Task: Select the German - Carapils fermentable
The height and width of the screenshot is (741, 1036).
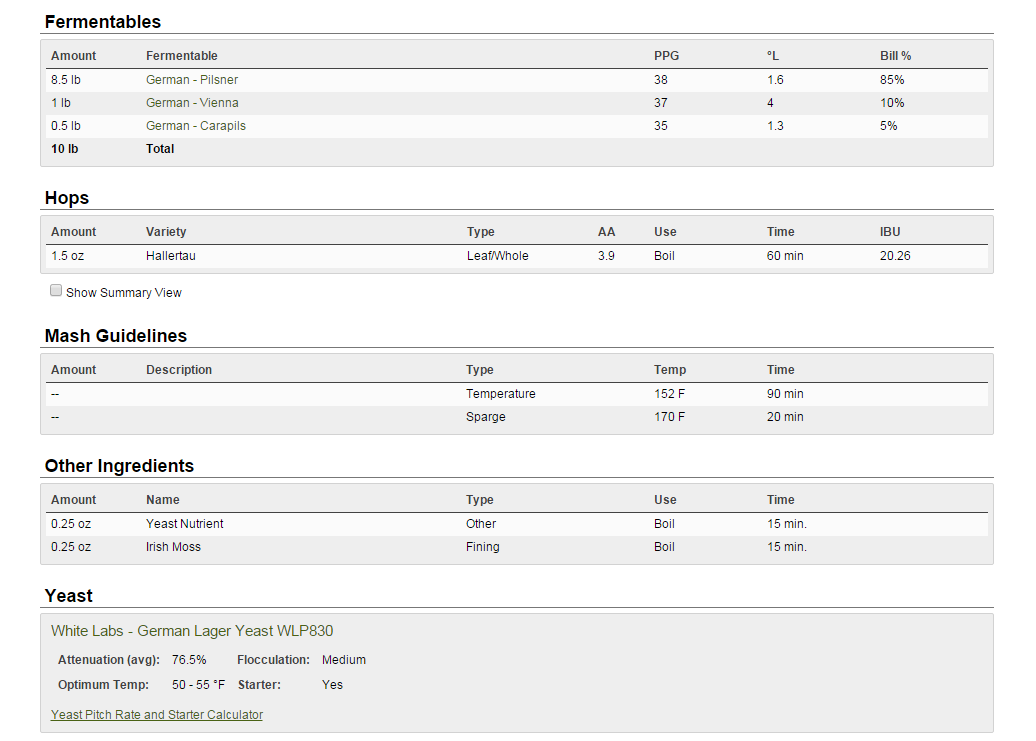Action: [196, 126]
